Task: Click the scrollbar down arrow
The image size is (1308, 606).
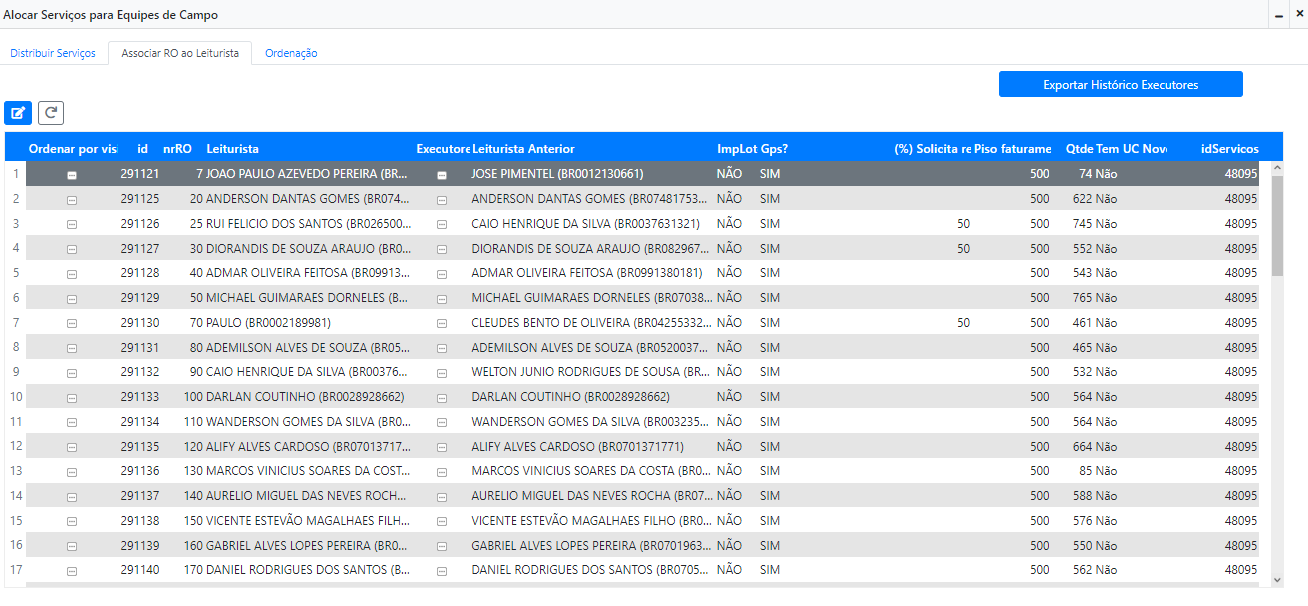Action: click(1276, 579)
